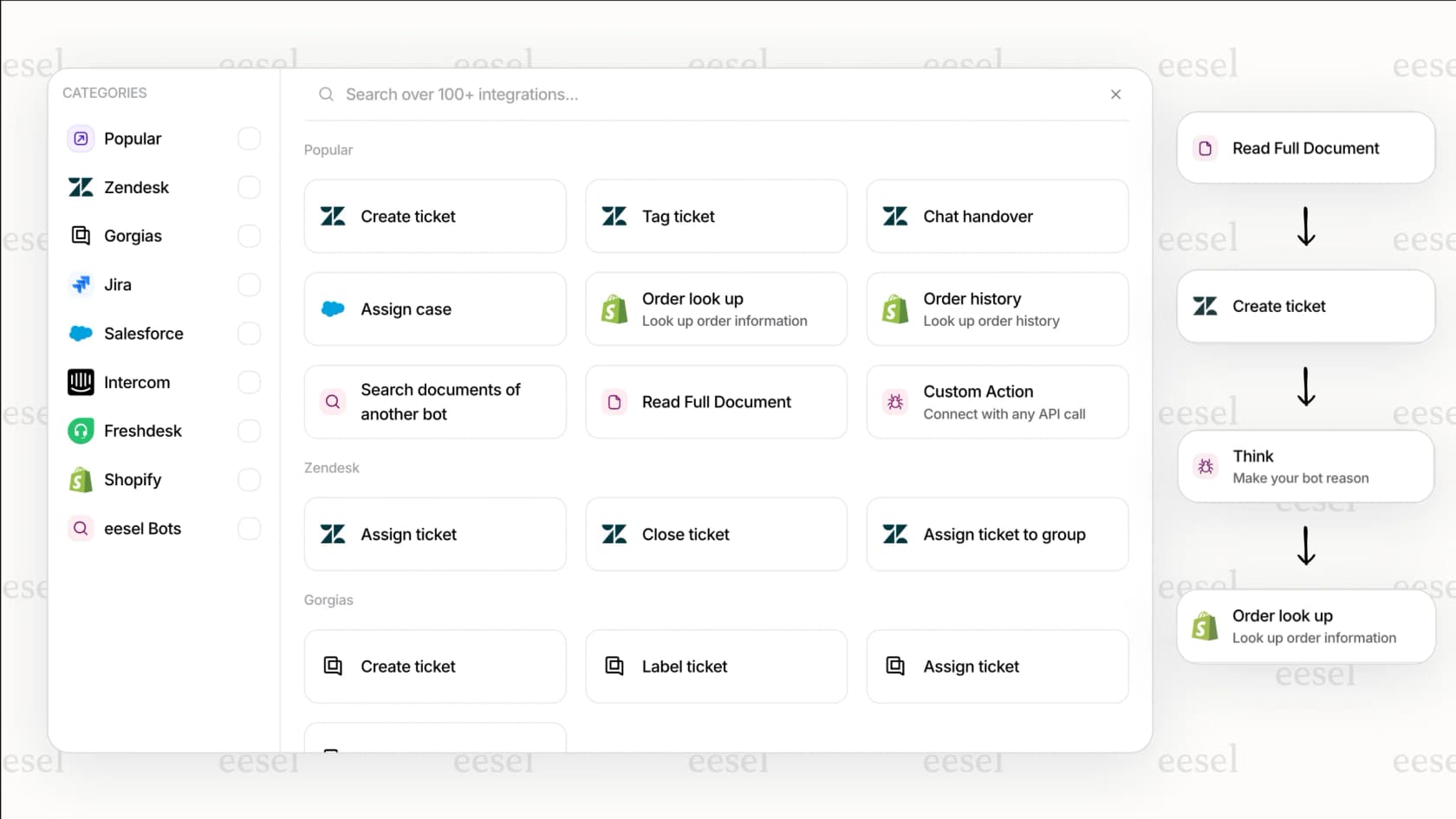1456x819 pixels.
Task: Open the Order look up workflow step
Action: point(1306,627)
